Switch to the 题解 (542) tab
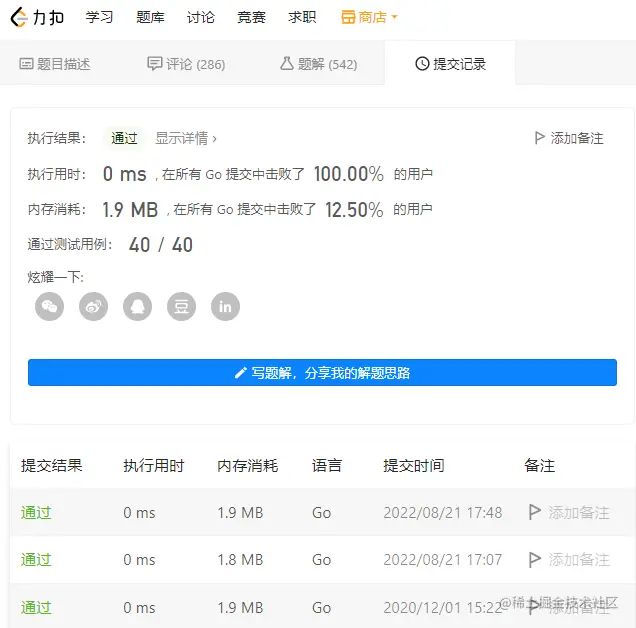Viewport: 636px width, 628px height. click(319, 64)
